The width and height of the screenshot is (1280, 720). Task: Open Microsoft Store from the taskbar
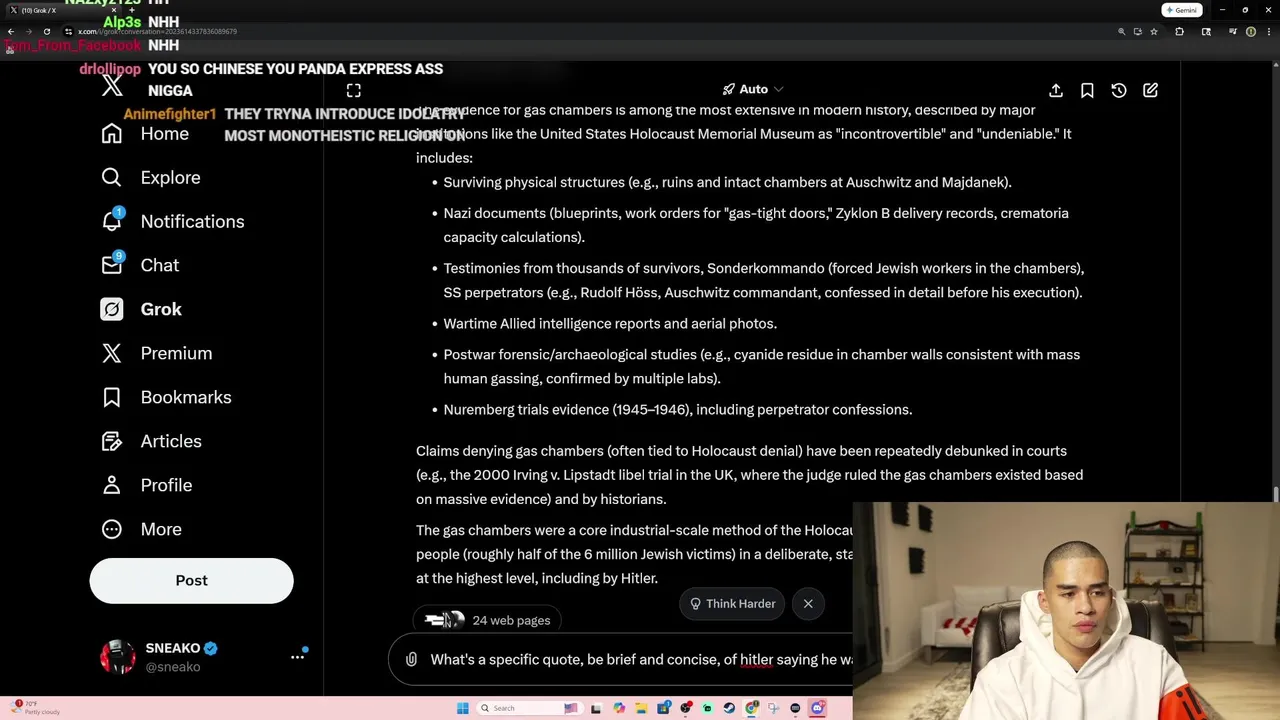pos(664,708)
